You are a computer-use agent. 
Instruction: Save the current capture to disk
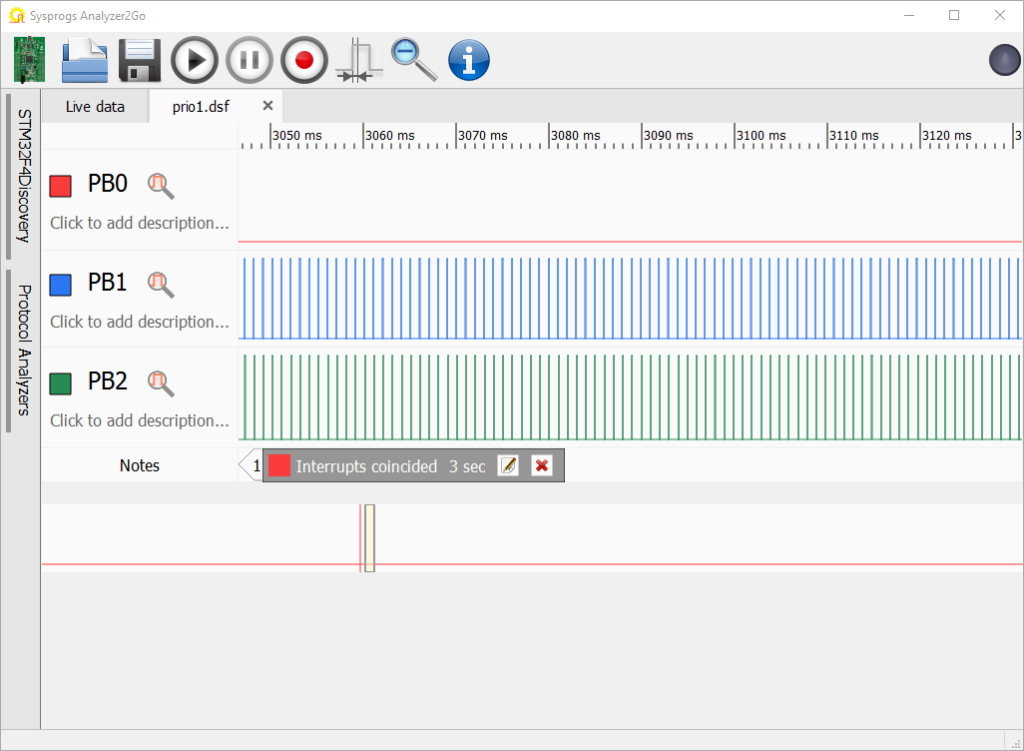click(x=139, y=60)
